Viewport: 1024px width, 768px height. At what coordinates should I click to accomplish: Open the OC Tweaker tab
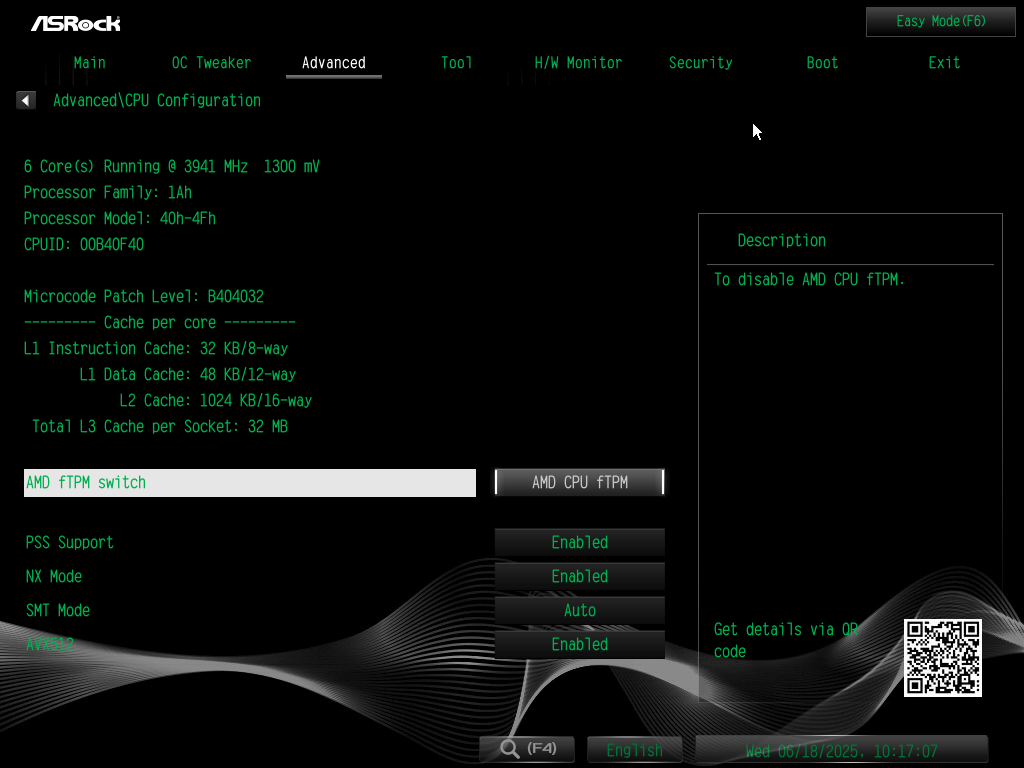coord(211,63)
